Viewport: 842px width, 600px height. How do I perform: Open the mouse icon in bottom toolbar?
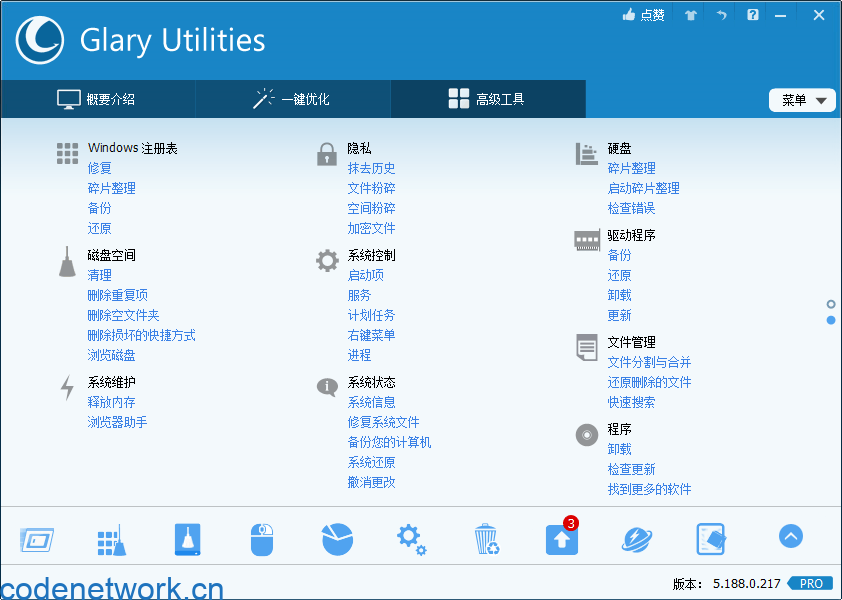(x=262, y=539)
